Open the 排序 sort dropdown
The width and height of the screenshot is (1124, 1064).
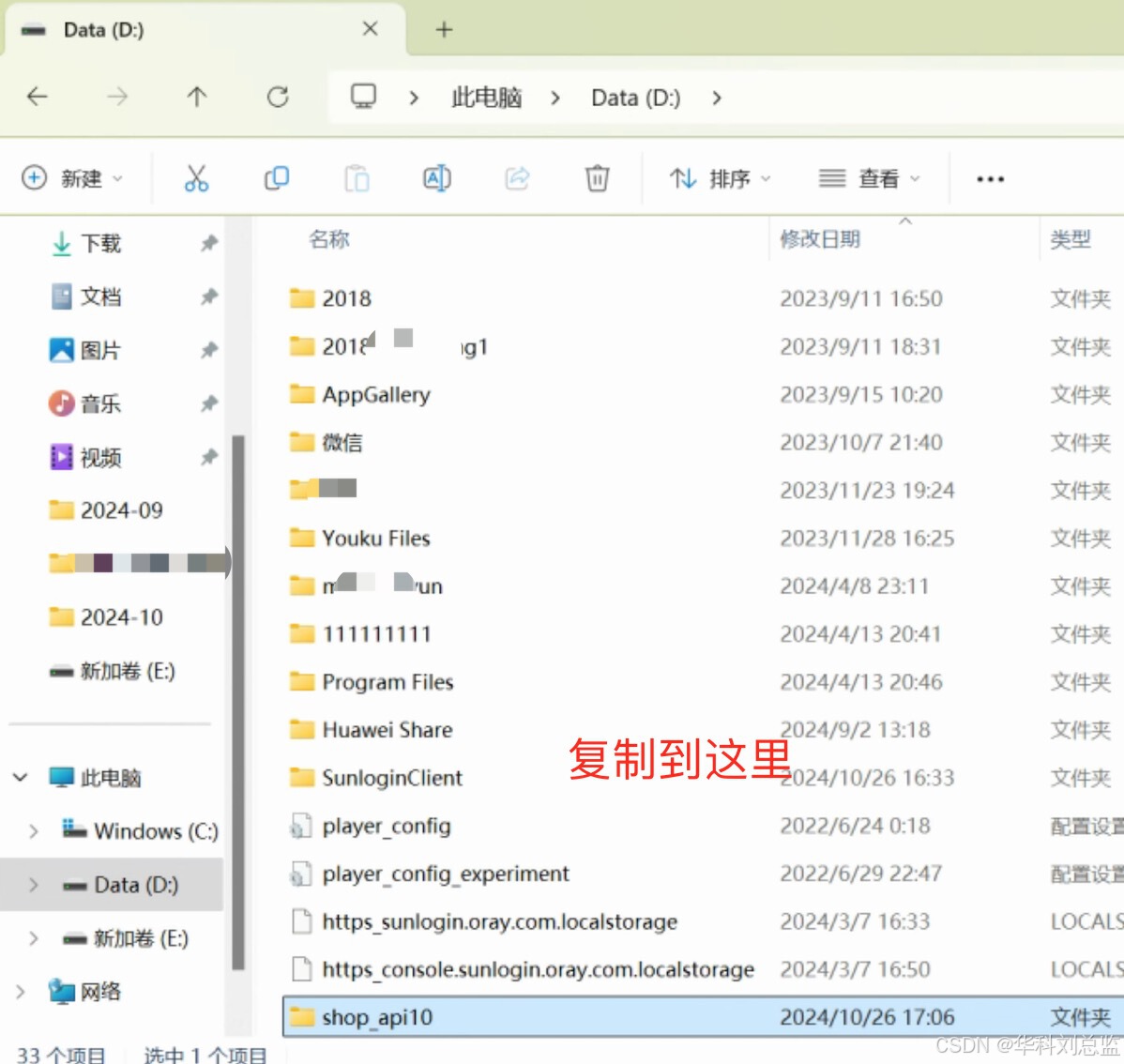click(x=720, y=178)
